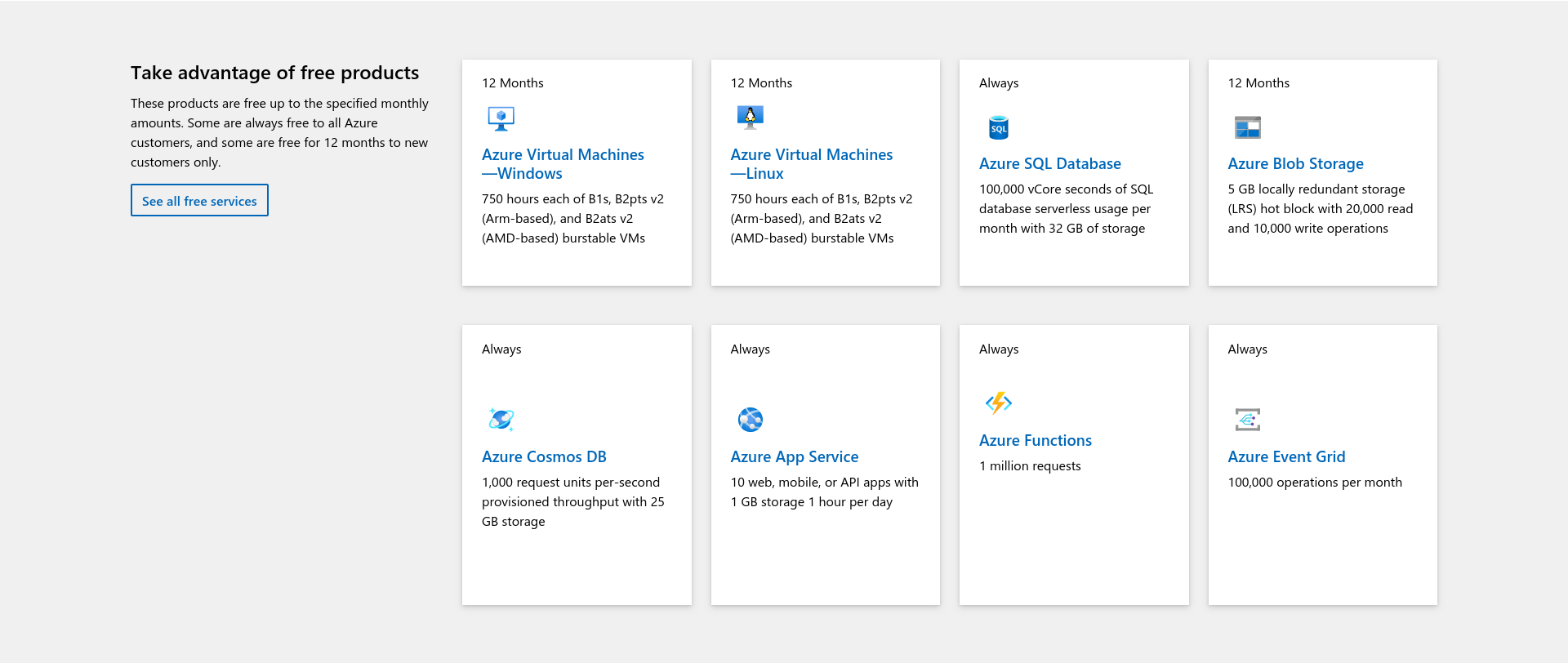Click the intro paragraph about free monthly amounts
Screen dimensions: 1568x663
click(x=279, y=133)
